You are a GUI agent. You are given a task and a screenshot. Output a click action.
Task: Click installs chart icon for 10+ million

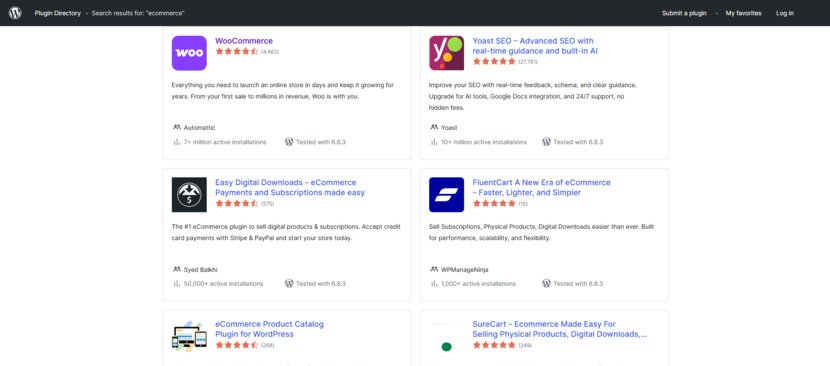click(x=434, y=142)
